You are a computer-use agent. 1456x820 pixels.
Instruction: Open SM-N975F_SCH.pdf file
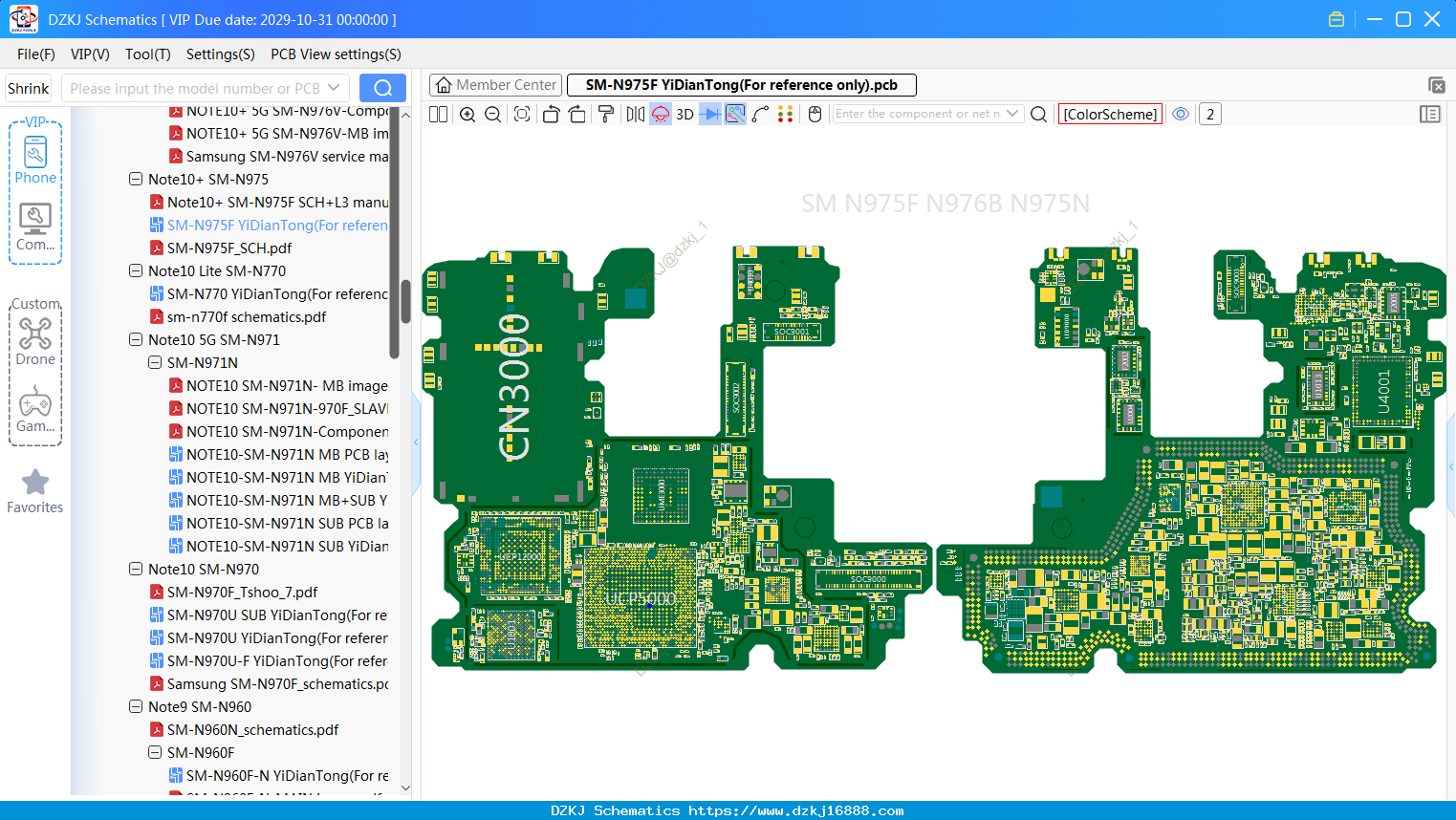coord(229,248)
